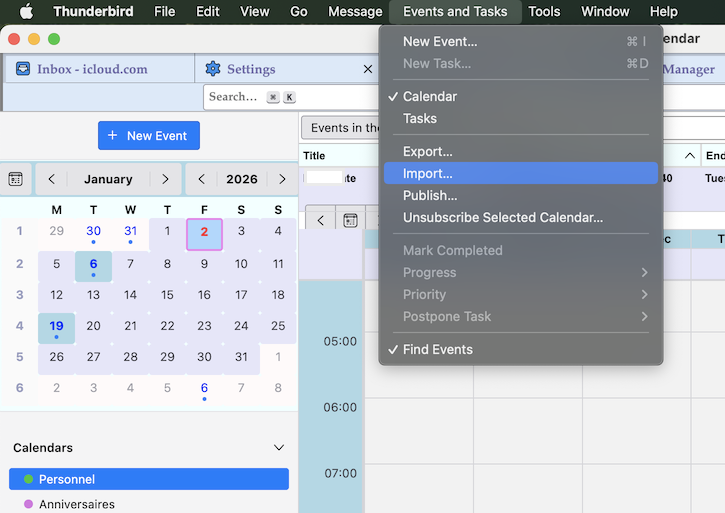Open the 'Events in the' filter dropdown
This screenshot has width=725, height=513.
(340, 128)
